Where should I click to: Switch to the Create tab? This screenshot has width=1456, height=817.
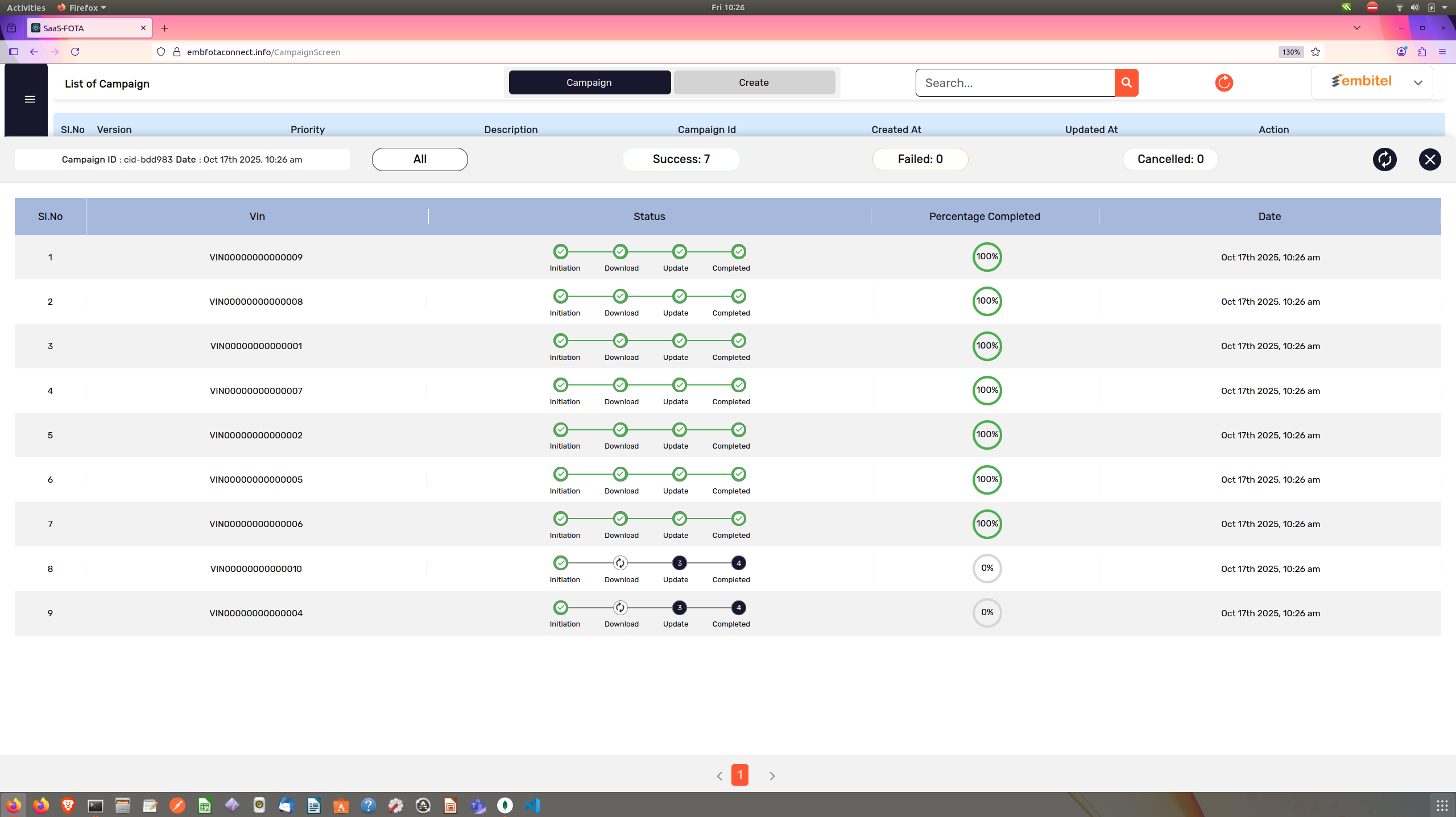pyautogui.click(x=754, y=82)
